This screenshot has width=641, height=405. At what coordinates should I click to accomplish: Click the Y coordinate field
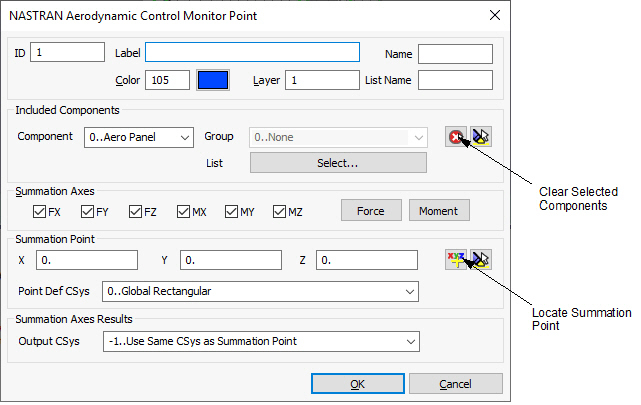coord(231,260)
